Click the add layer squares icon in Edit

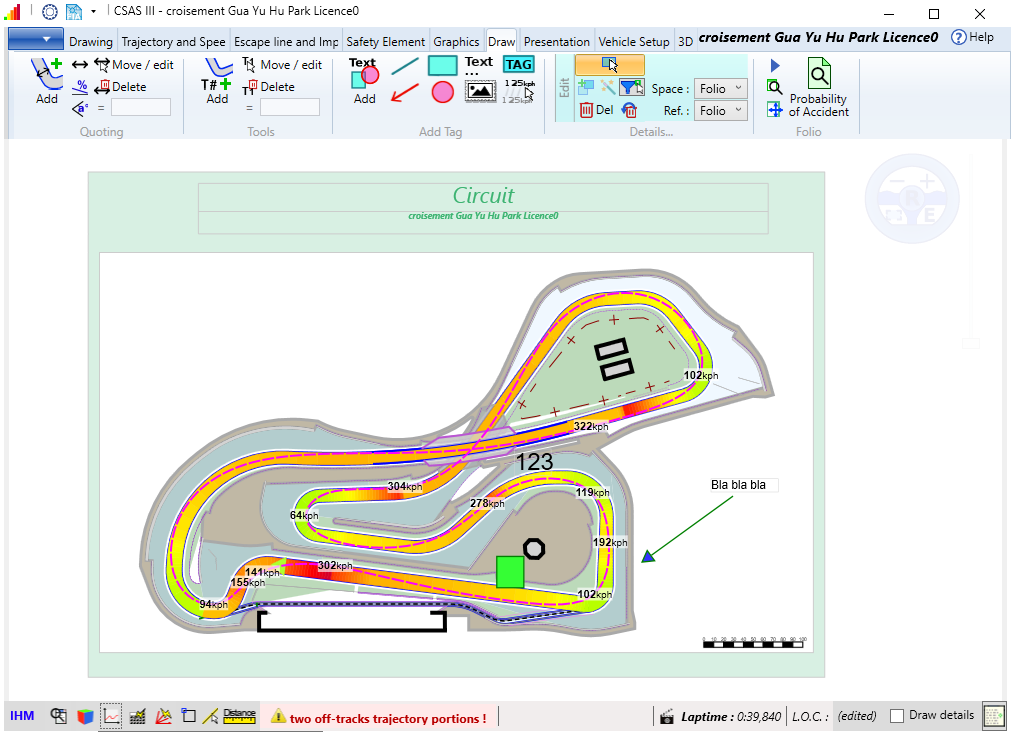585,86
